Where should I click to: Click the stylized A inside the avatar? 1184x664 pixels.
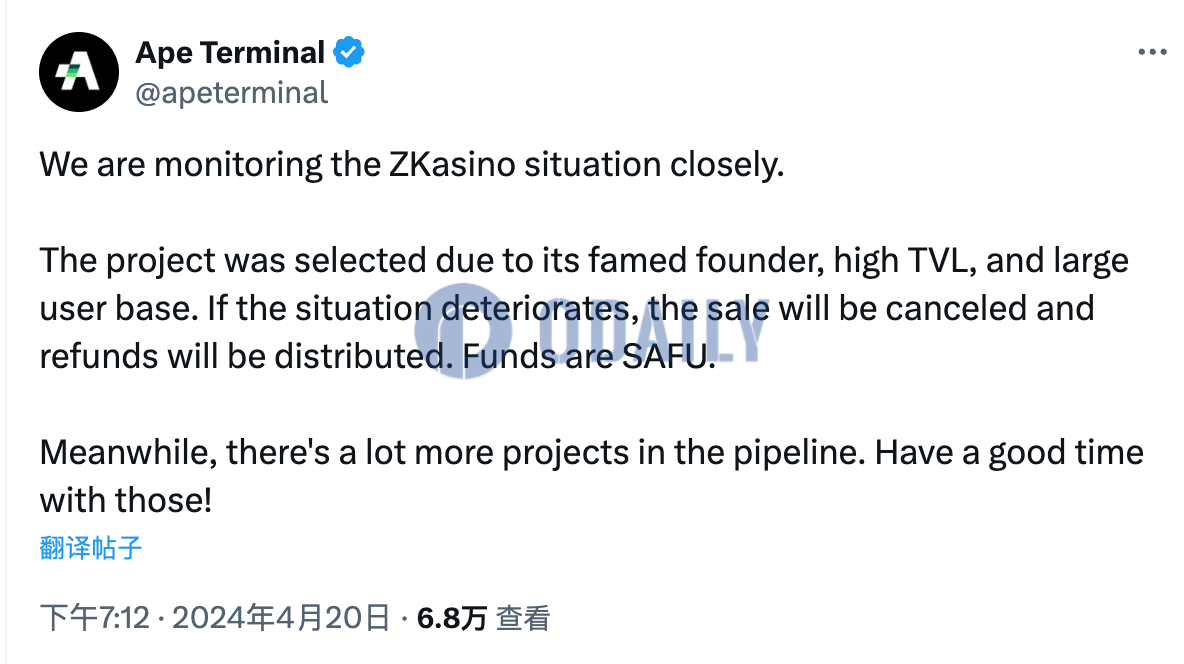(x=78, y=73)
